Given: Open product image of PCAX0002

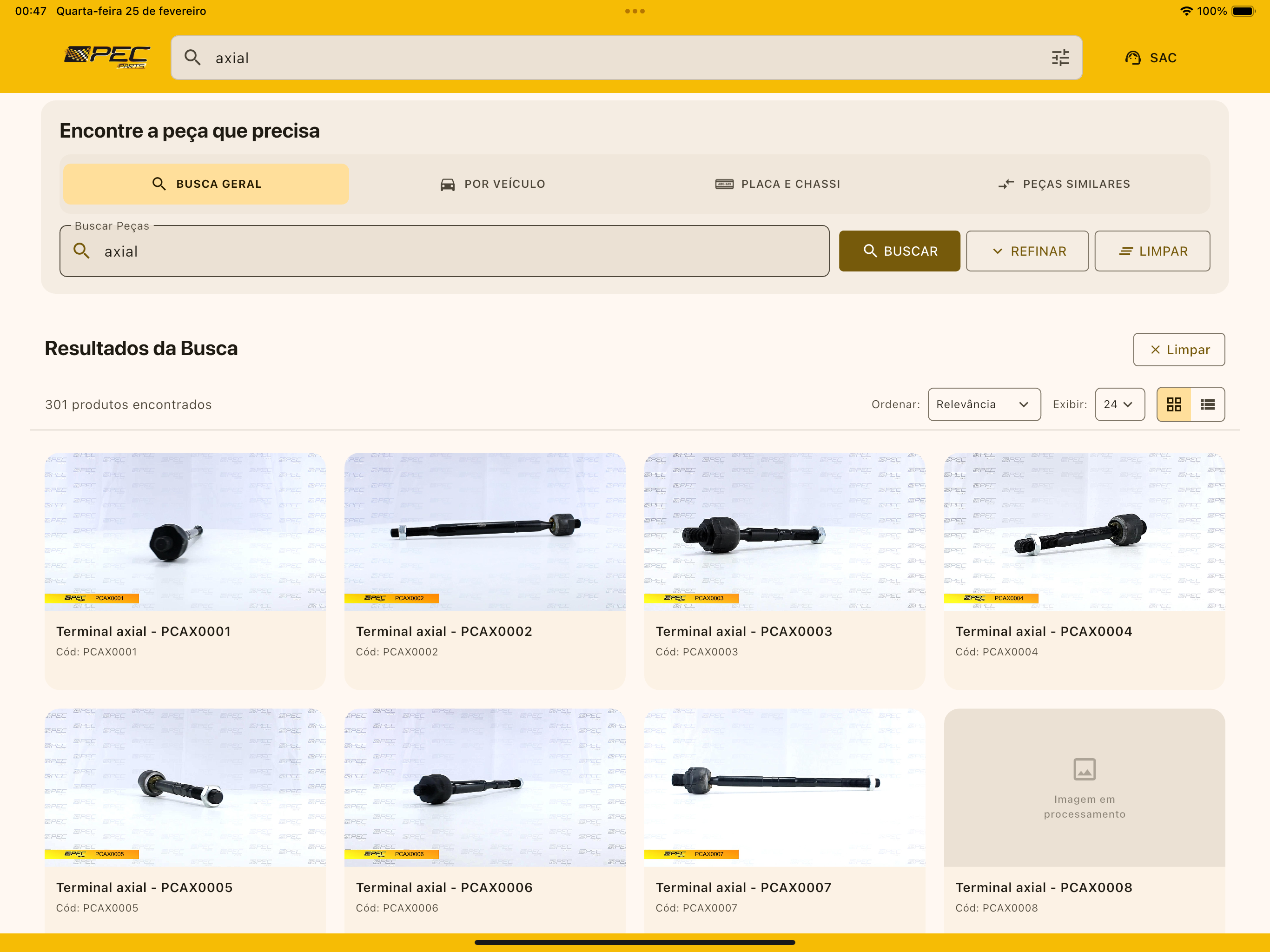Looking at the screenshot, I should pyautogui.click(x=485, y=531).
